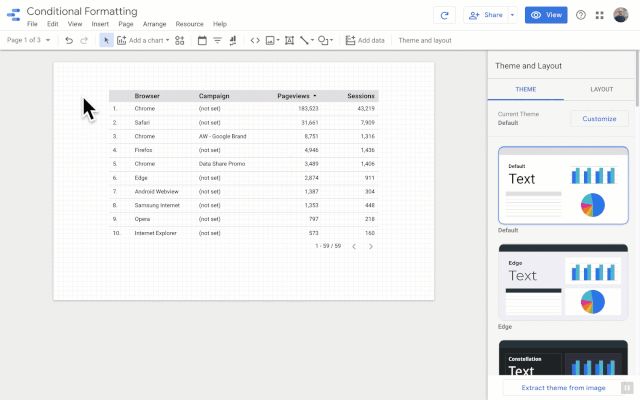640x400 pixels.
Task: Expand the shape tool dropdown arrow
Action: pos(331,40)
